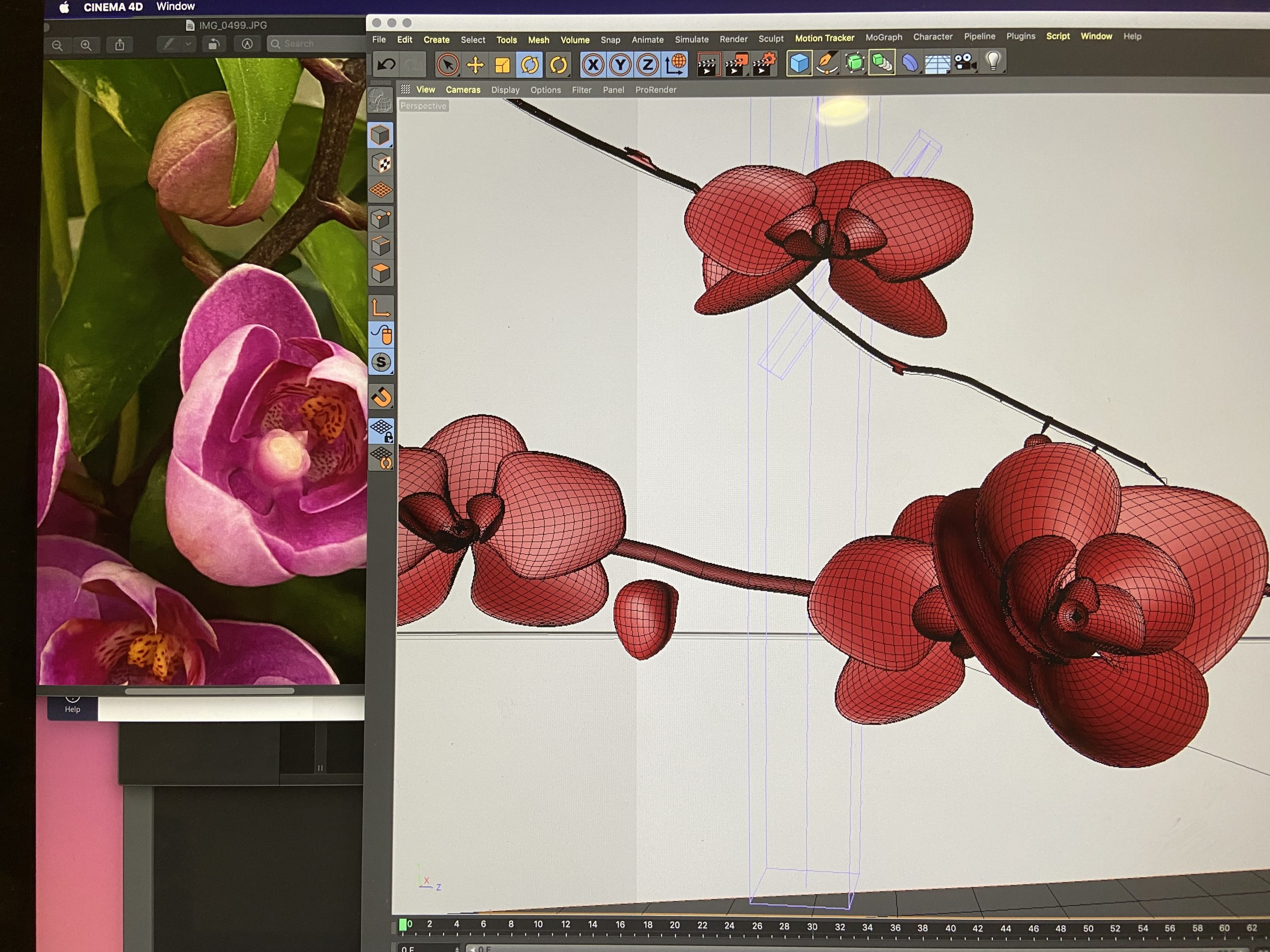Image resolution: width=1270 pixels, height=952 pixels.
Task: Open the viewport Options menu
Action: pyautogui.click(x=545, y=90)
